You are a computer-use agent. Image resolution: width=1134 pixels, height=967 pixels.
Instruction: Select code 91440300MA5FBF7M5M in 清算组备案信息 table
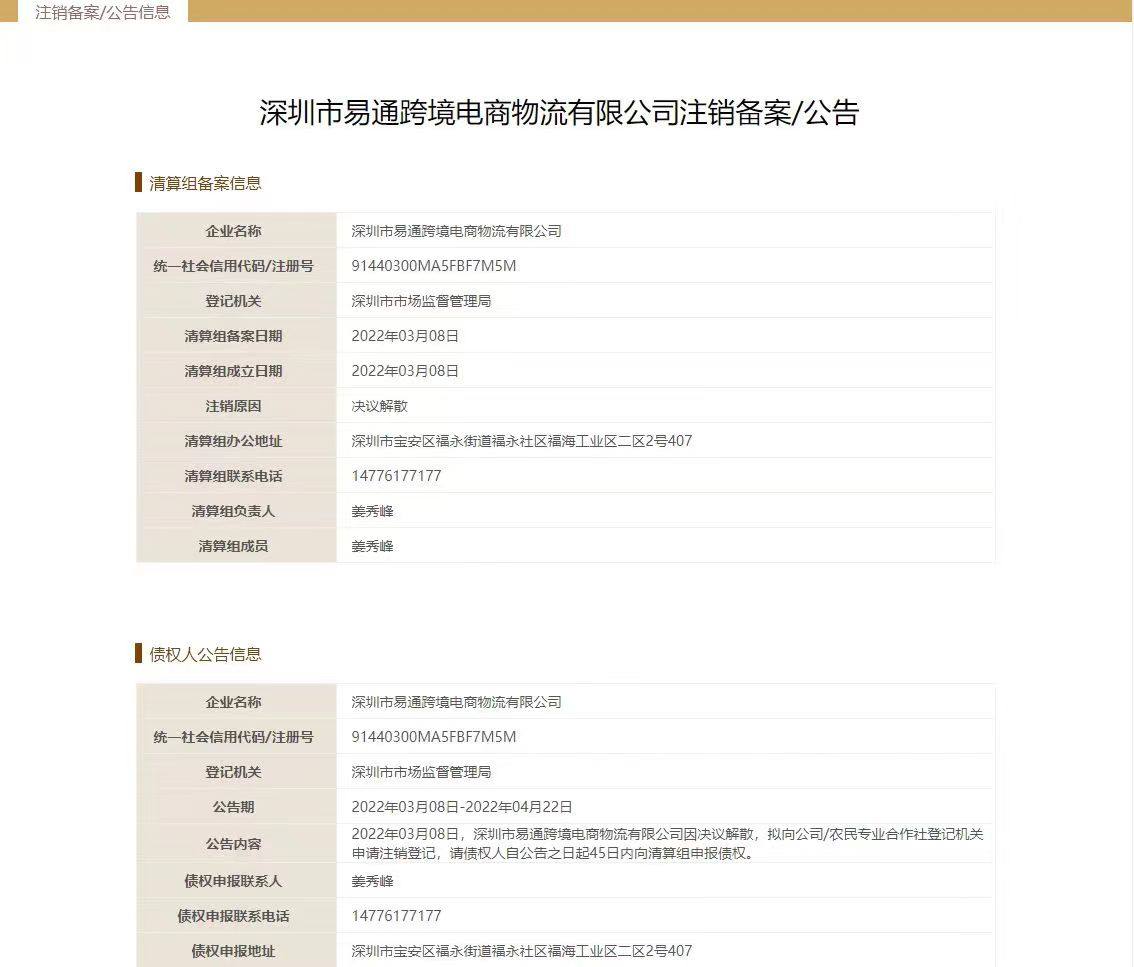pyautogui.click(x=434, y=266)
